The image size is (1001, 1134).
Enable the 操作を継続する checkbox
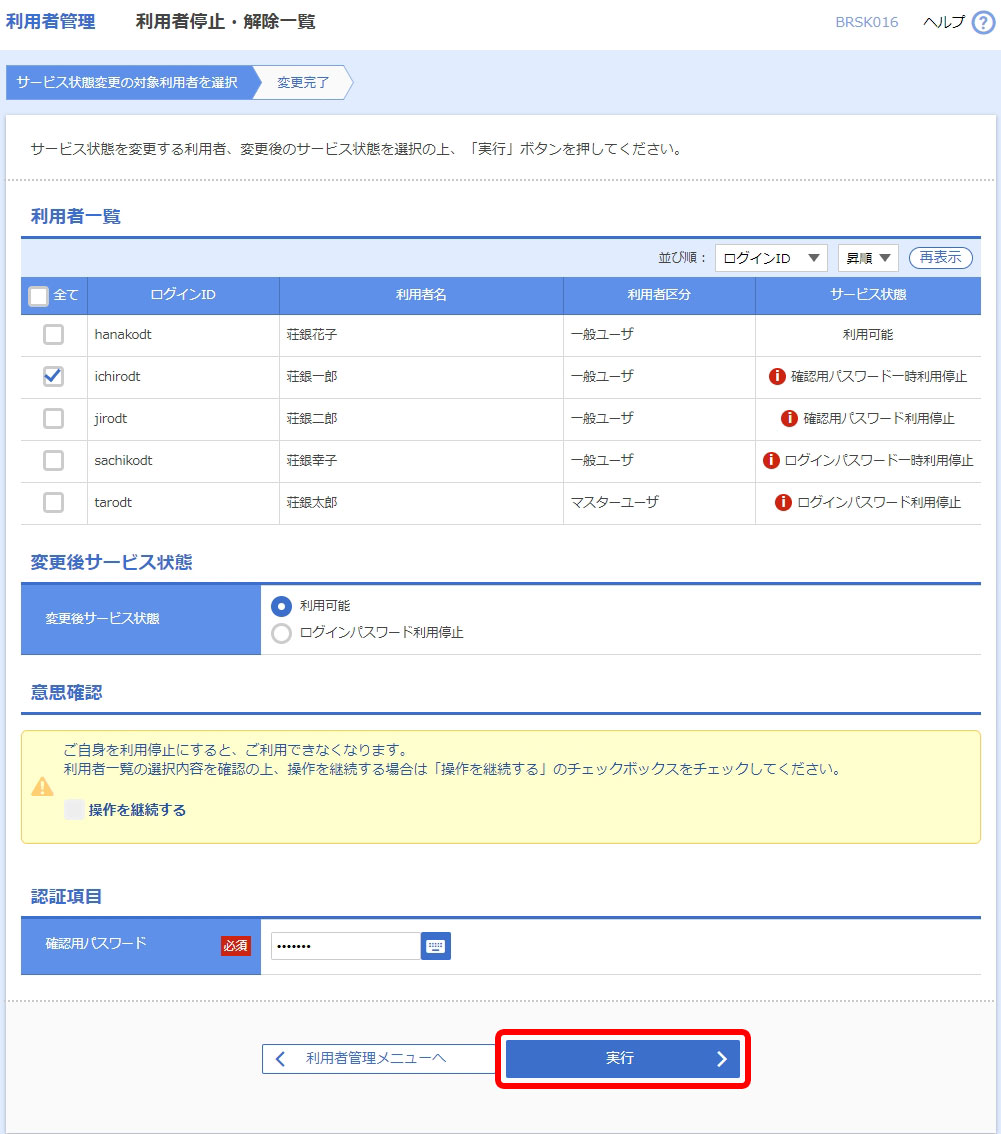click(74, 810)
